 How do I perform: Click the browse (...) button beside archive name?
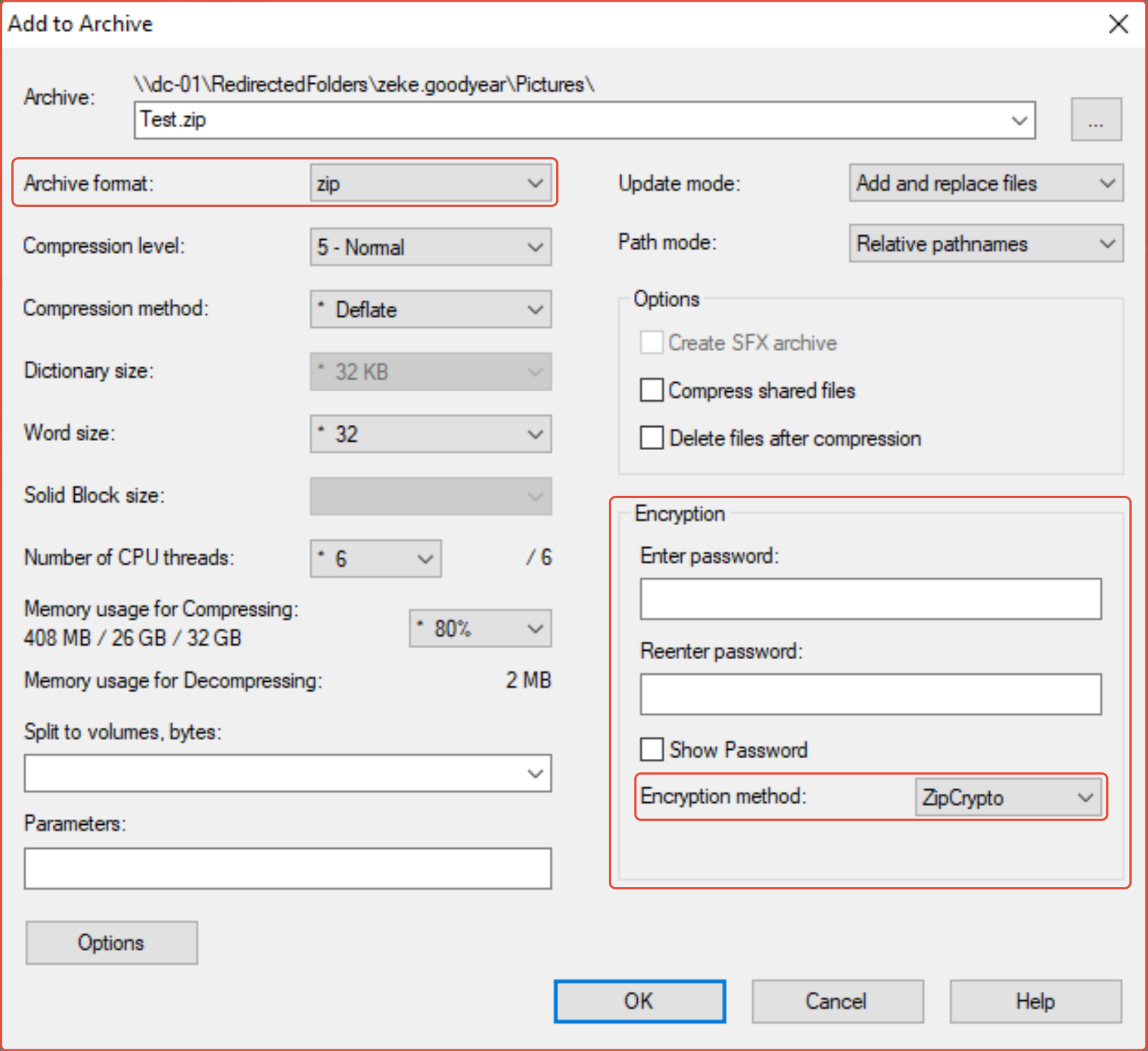click(1096, 120)
